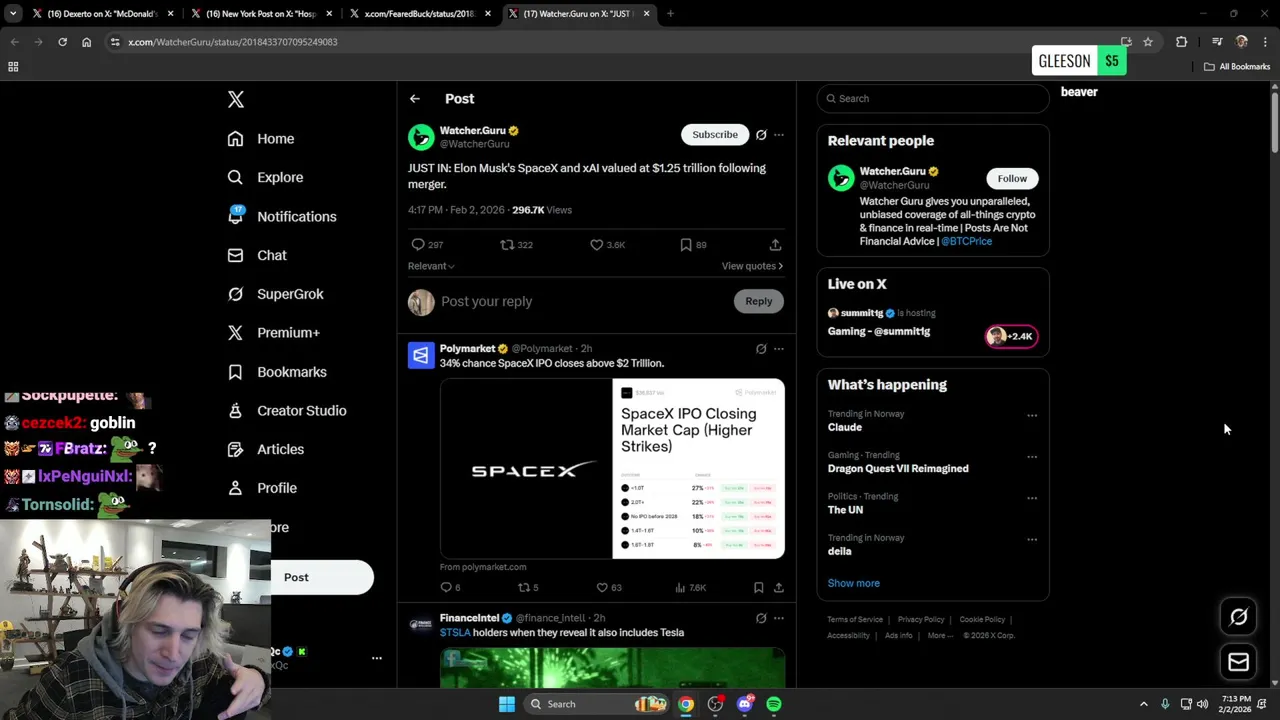
Task: Open Premium+ in the sidebar
Action: tap(273, 333)
